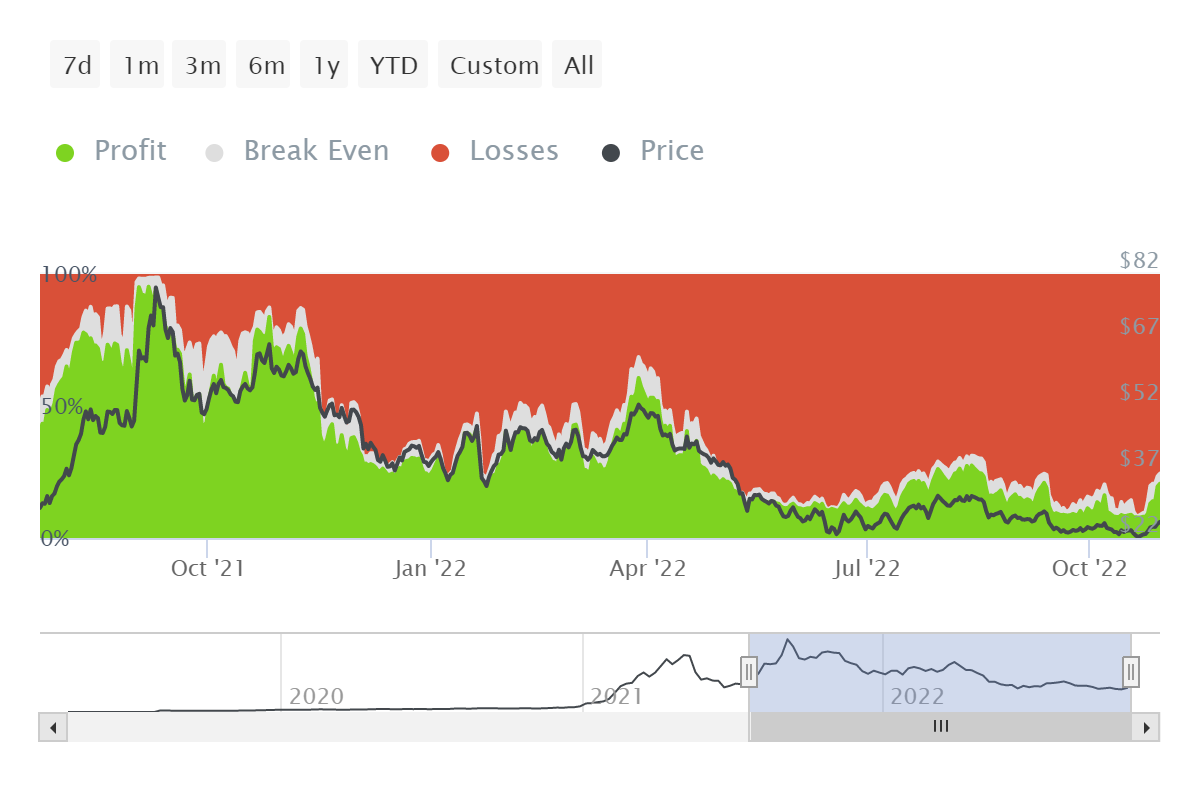Click the green Profit legend dot
1200x800 pixels.
[65, 153]
